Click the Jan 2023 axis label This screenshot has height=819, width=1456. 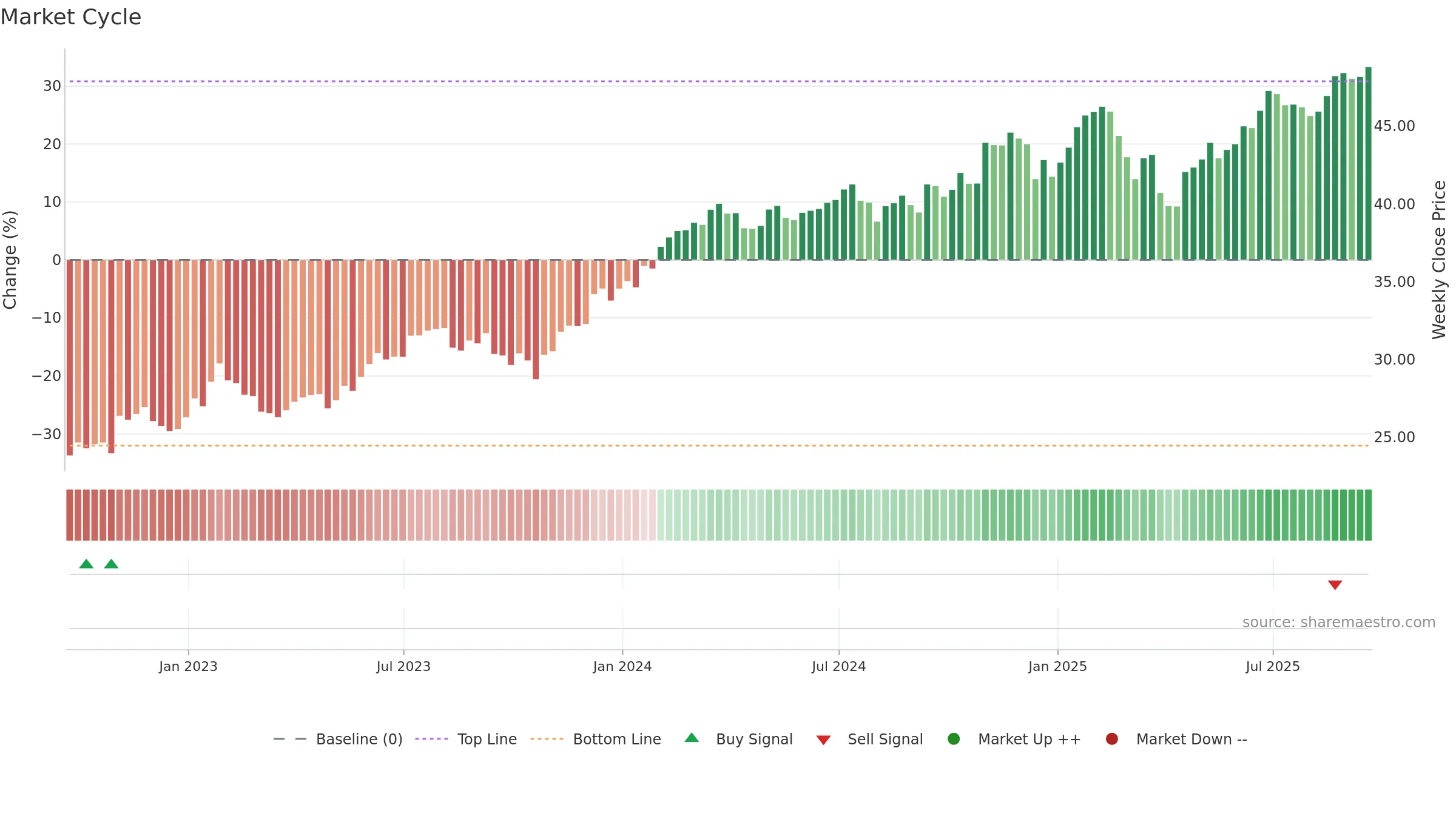coord(188,666)
